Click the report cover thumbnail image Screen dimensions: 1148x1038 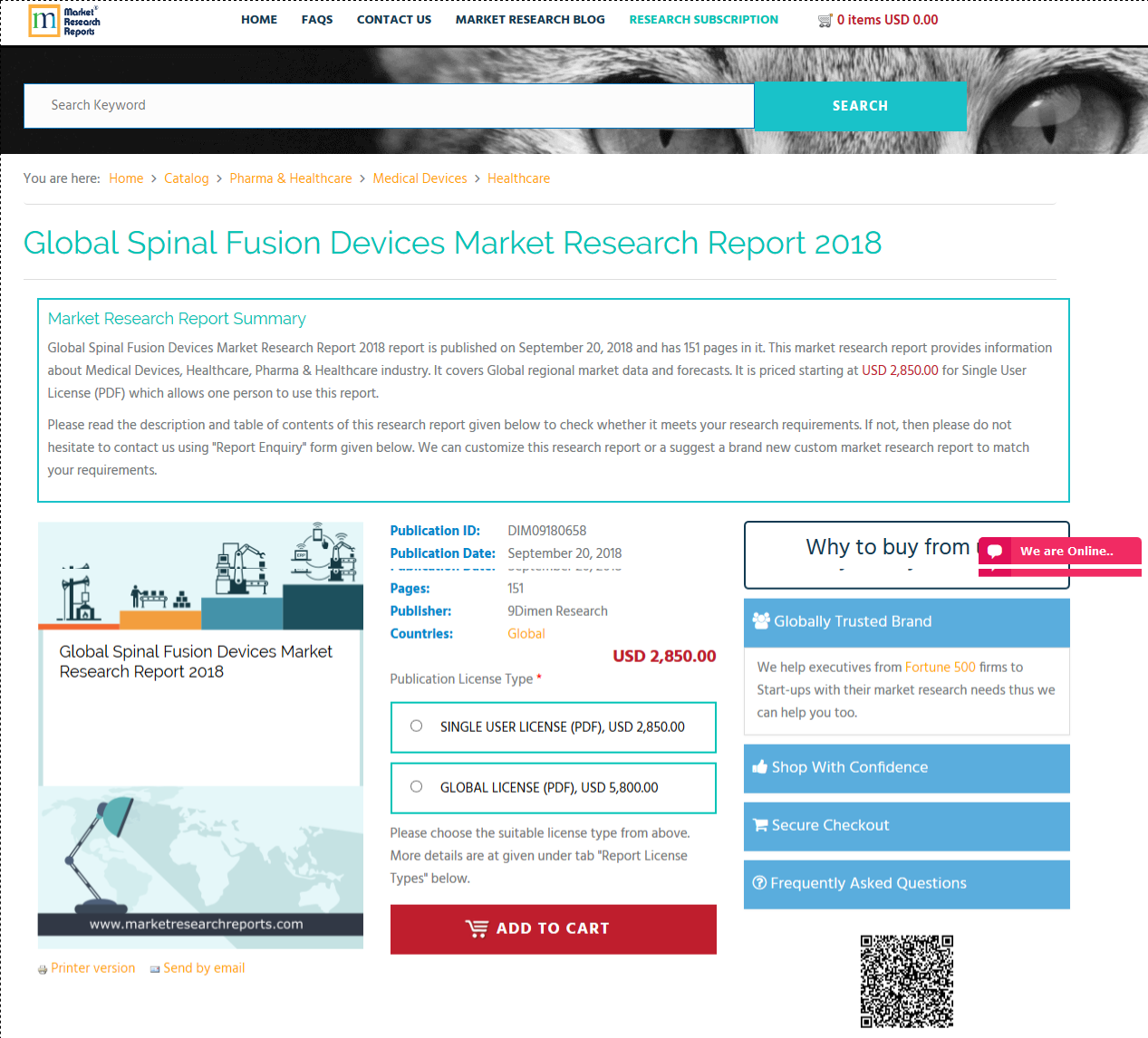[200, 734]
